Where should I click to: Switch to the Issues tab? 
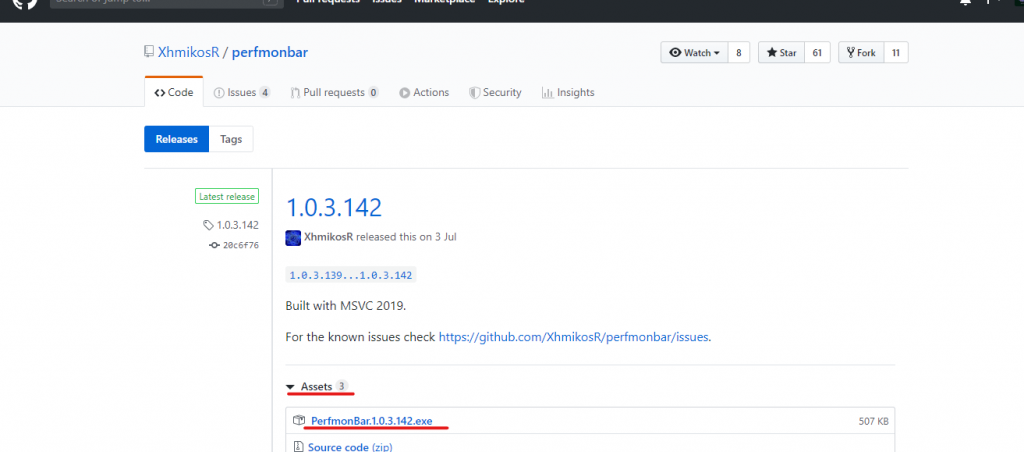click(242, 92)
